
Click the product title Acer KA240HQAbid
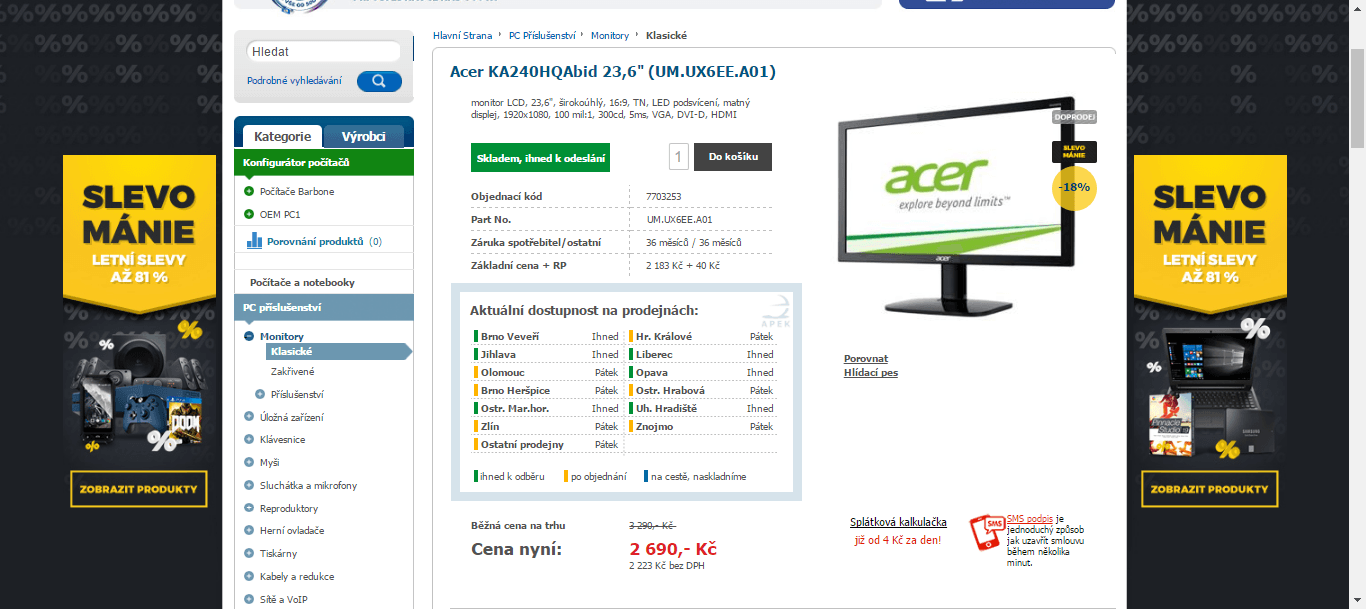coord(613,72)
